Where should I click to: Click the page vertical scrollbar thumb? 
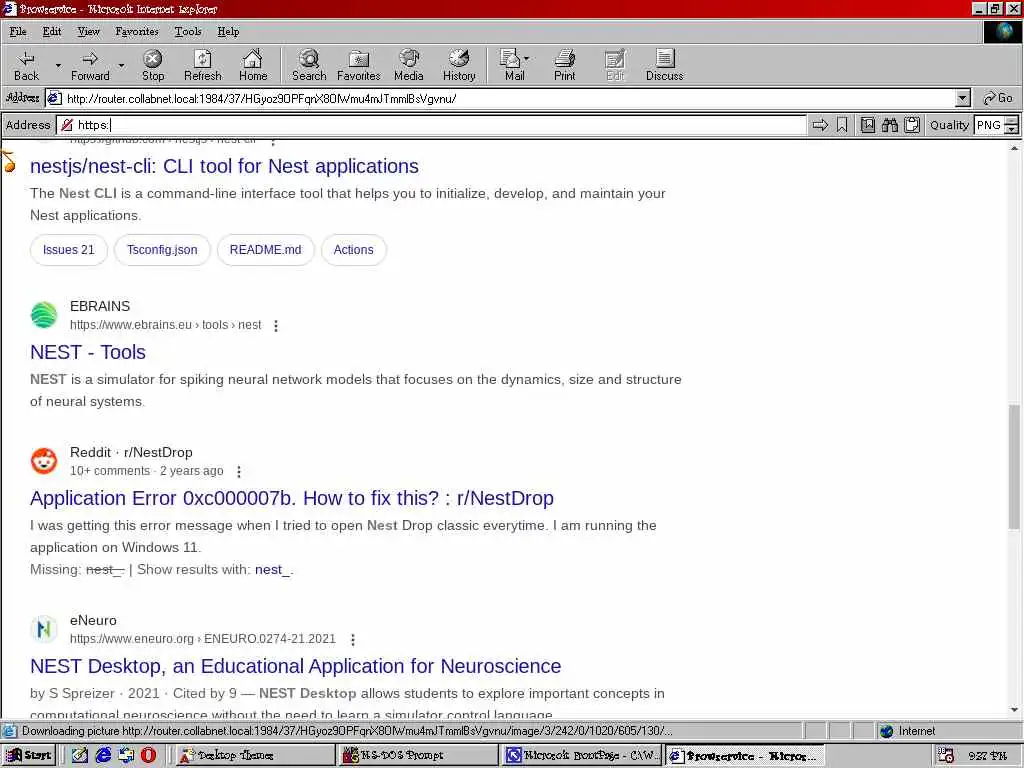pos(1014,466)
